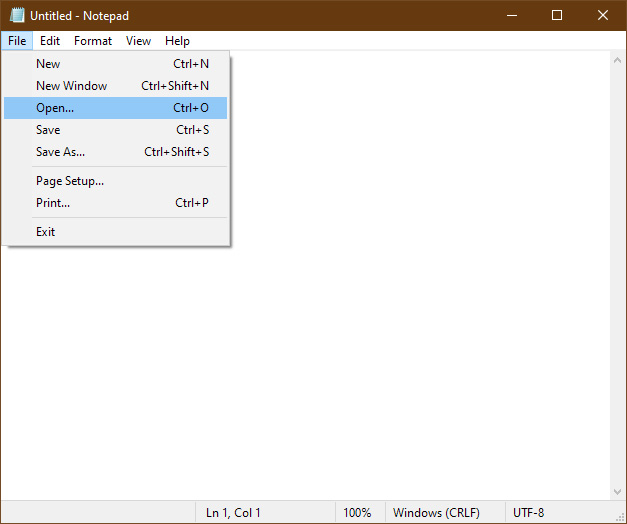The image size is (627, 524).
Task: Open the View menu
Action: pyautogui.click(x=138, y=41)
